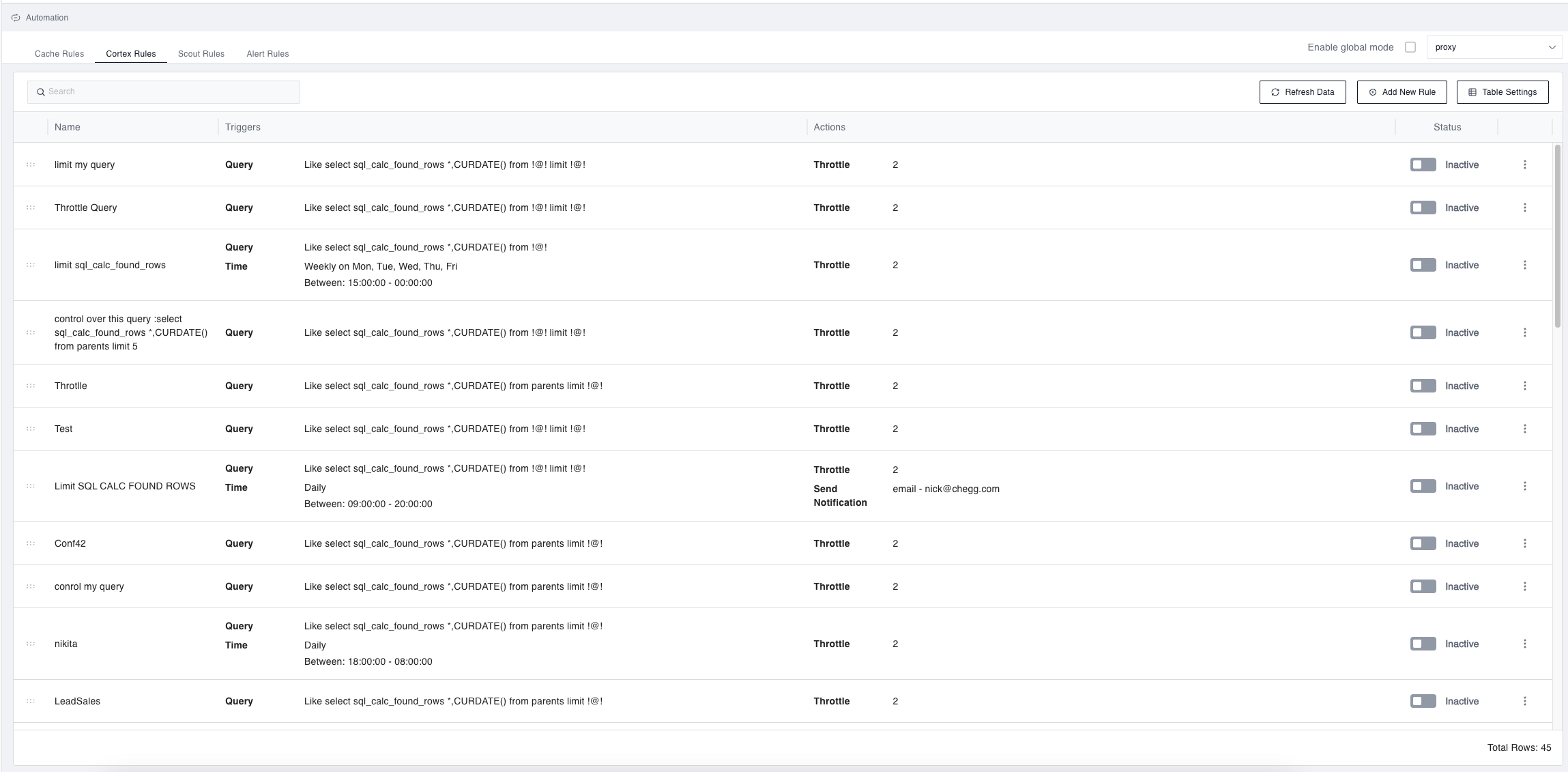Screen dimensions: 1568x772
Task: Click the drag handle for the LeadSales rule
Action: pos(31,701)
